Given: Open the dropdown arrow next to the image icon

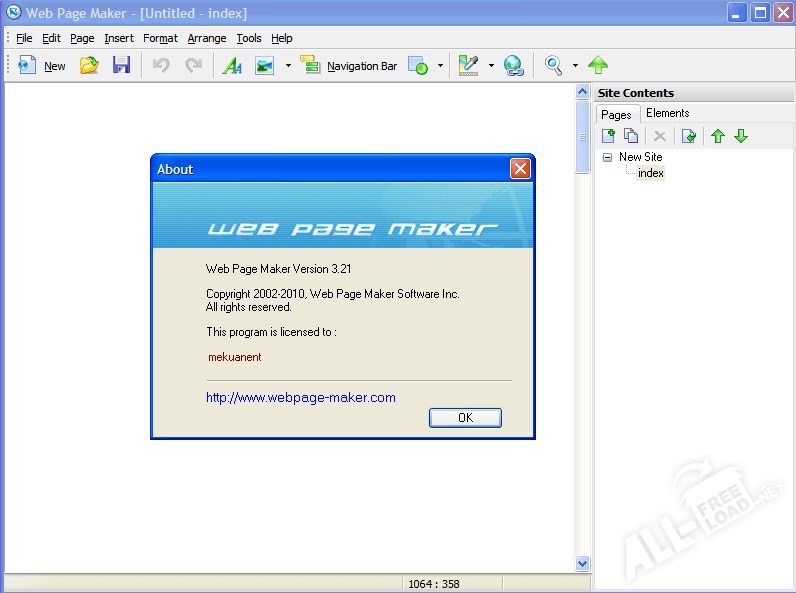Looking at the screenshot, I should [x=288, y=66].
